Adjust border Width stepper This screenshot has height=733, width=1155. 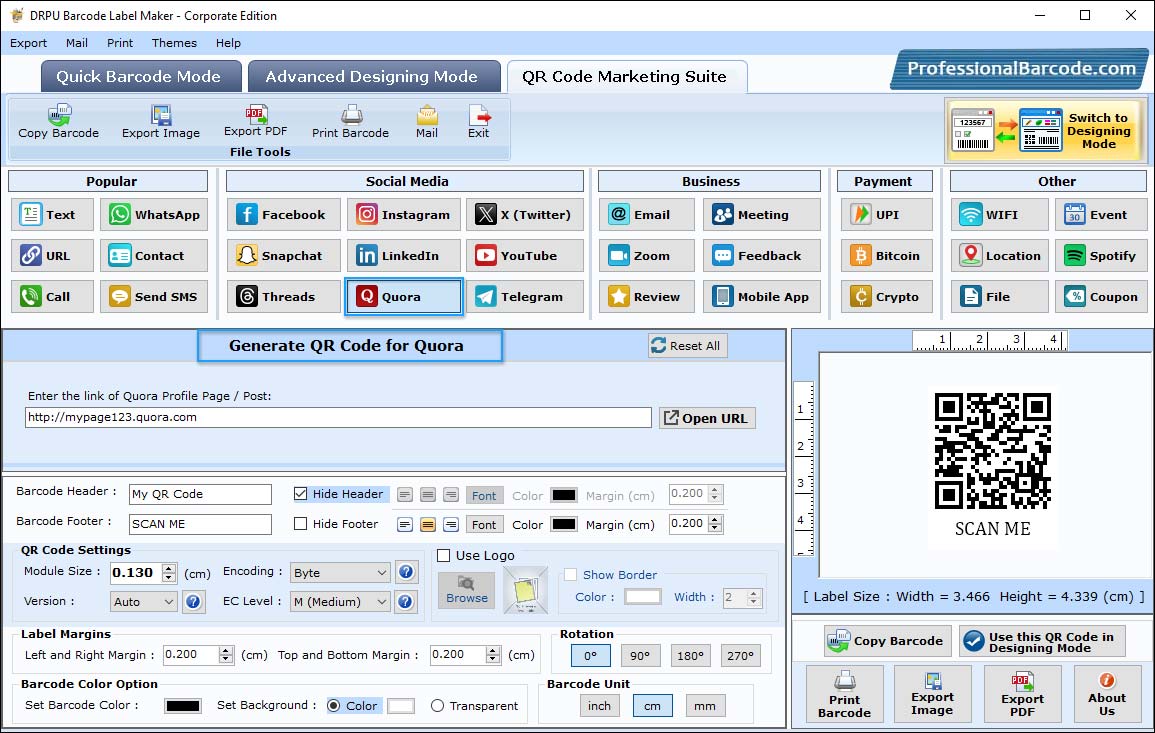753,597
